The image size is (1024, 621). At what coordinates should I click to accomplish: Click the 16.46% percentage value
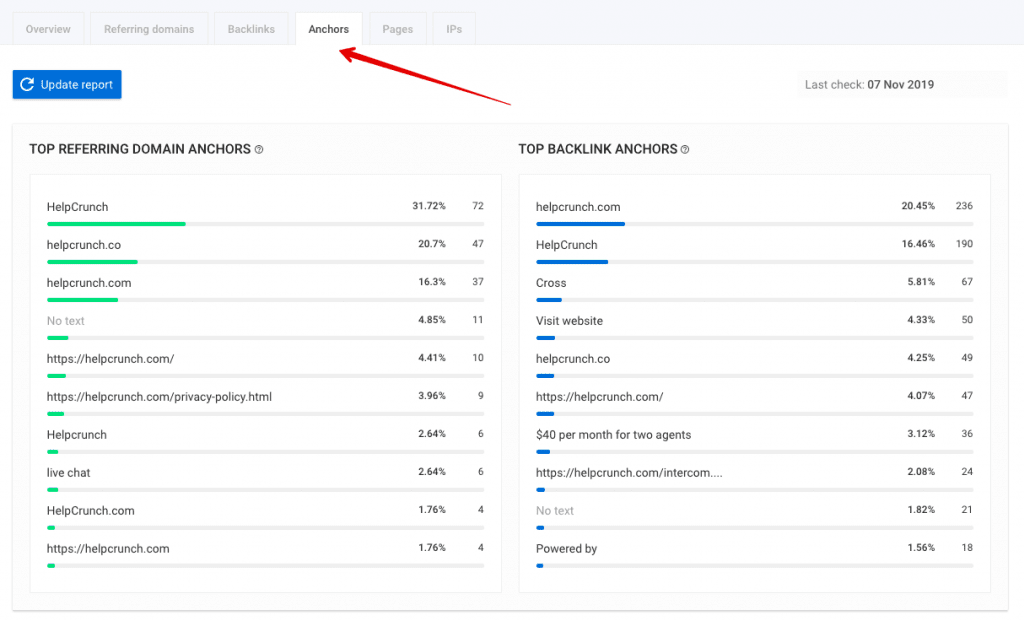(x=918, y=244)
